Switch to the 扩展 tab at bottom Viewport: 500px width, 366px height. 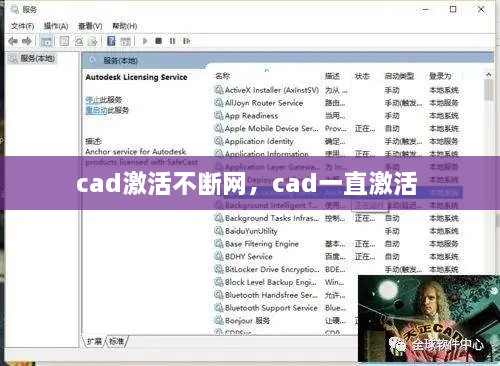point(94,341)
